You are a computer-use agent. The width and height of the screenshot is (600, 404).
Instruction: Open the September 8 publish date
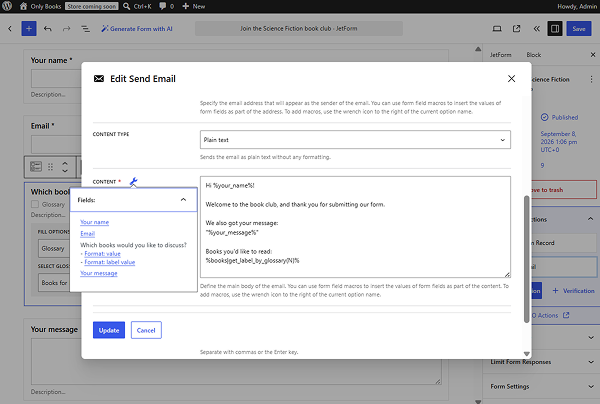559,142
